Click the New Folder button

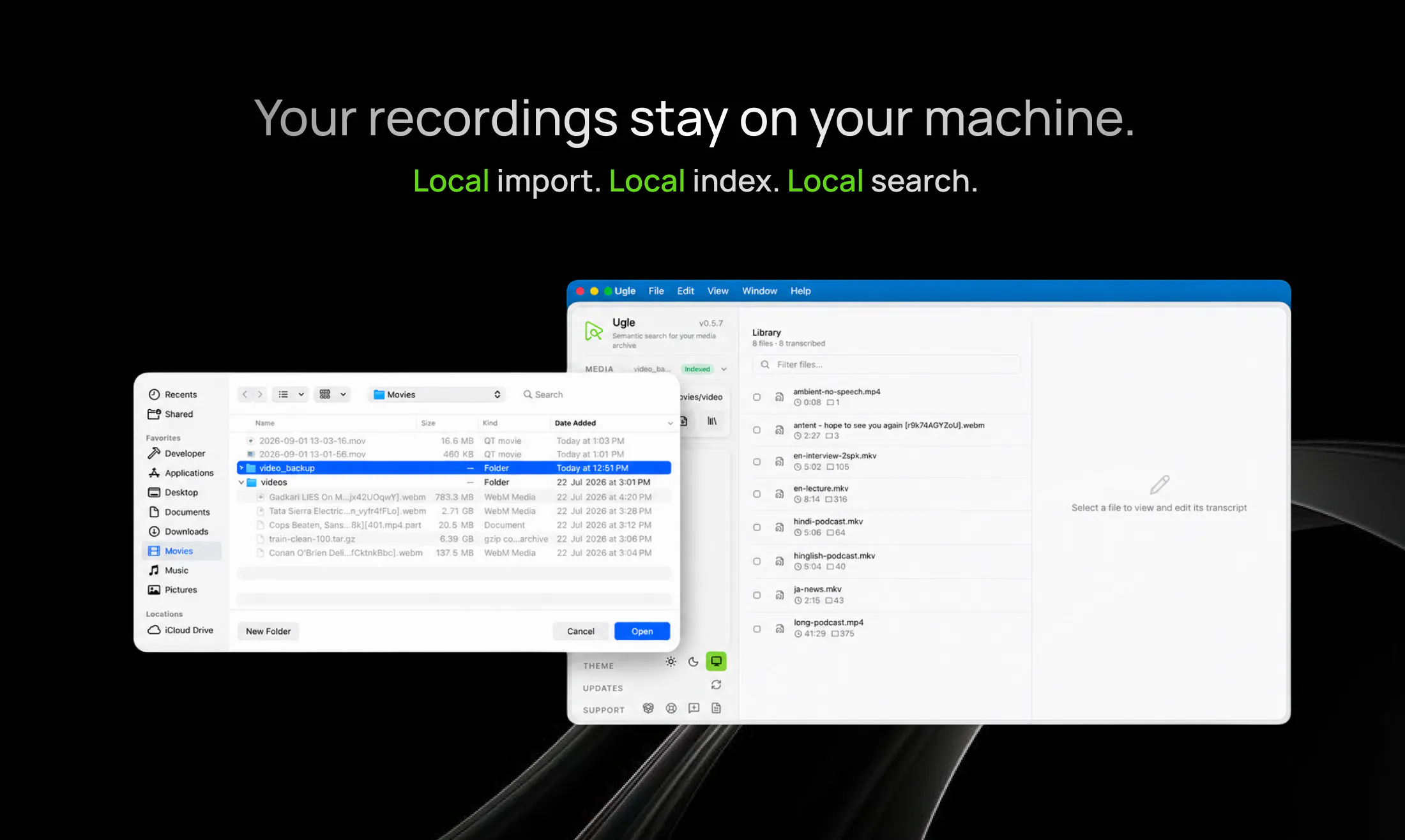tap(268, 631)
